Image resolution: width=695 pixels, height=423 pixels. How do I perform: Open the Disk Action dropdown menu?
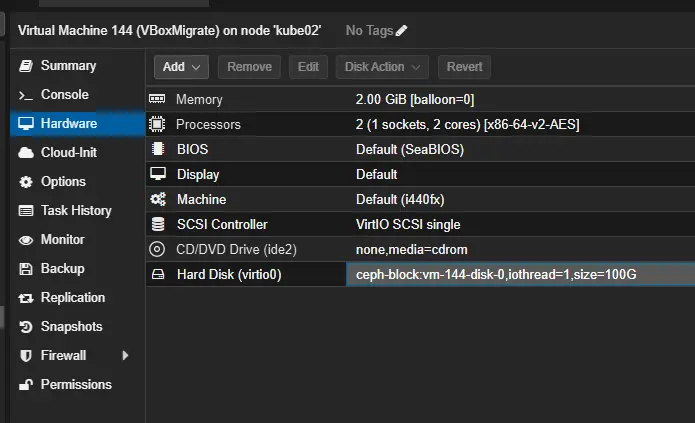(x=382, y=67)
